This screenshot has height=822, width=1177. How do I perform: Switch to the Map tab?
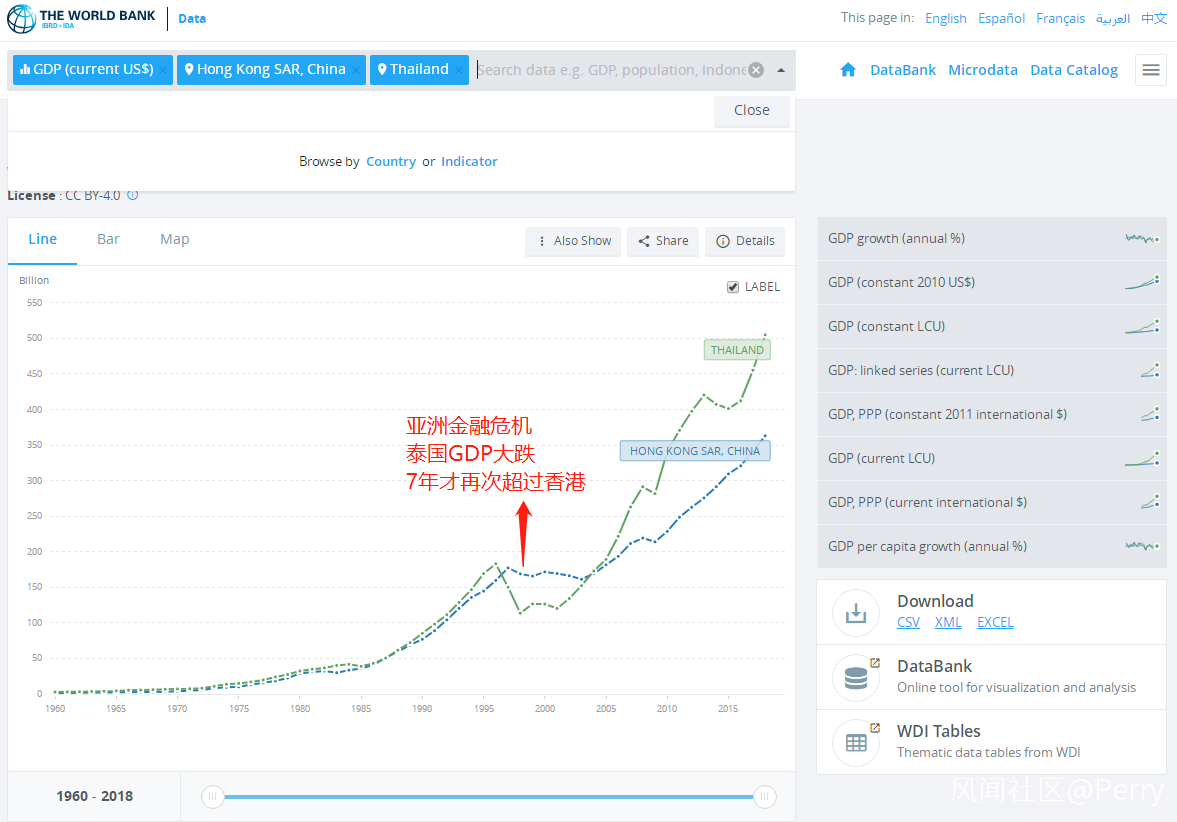174,239
